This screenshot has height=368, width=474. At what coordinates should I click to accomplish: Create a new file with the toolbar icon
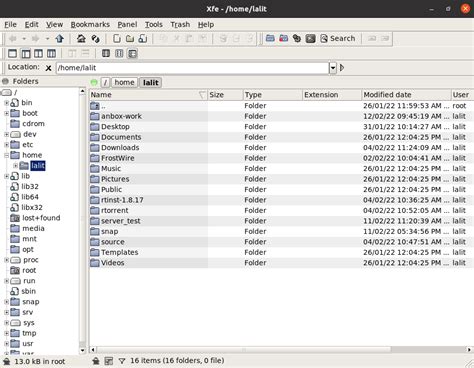click(116, 39)
